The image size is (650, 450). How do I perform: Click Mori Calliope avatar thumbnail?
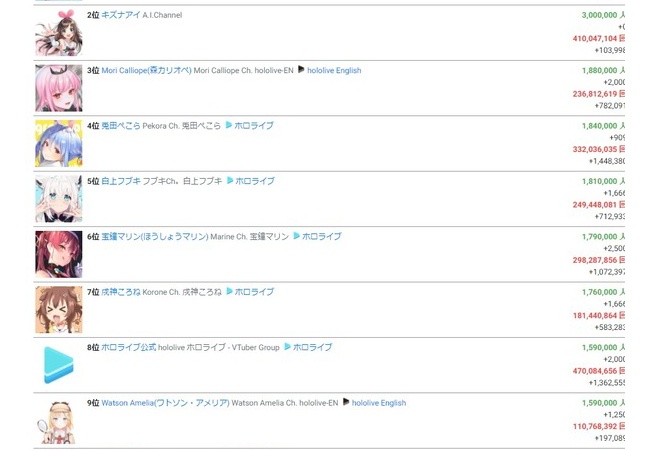click(59, 88)
